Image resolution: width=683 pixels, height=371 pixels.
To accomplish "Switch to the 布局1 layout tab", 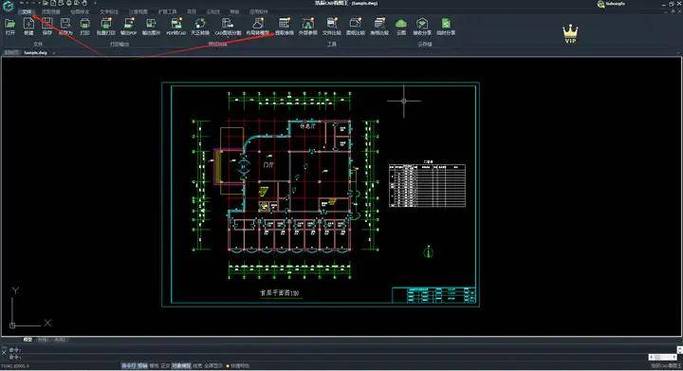I will click(43, 339).
